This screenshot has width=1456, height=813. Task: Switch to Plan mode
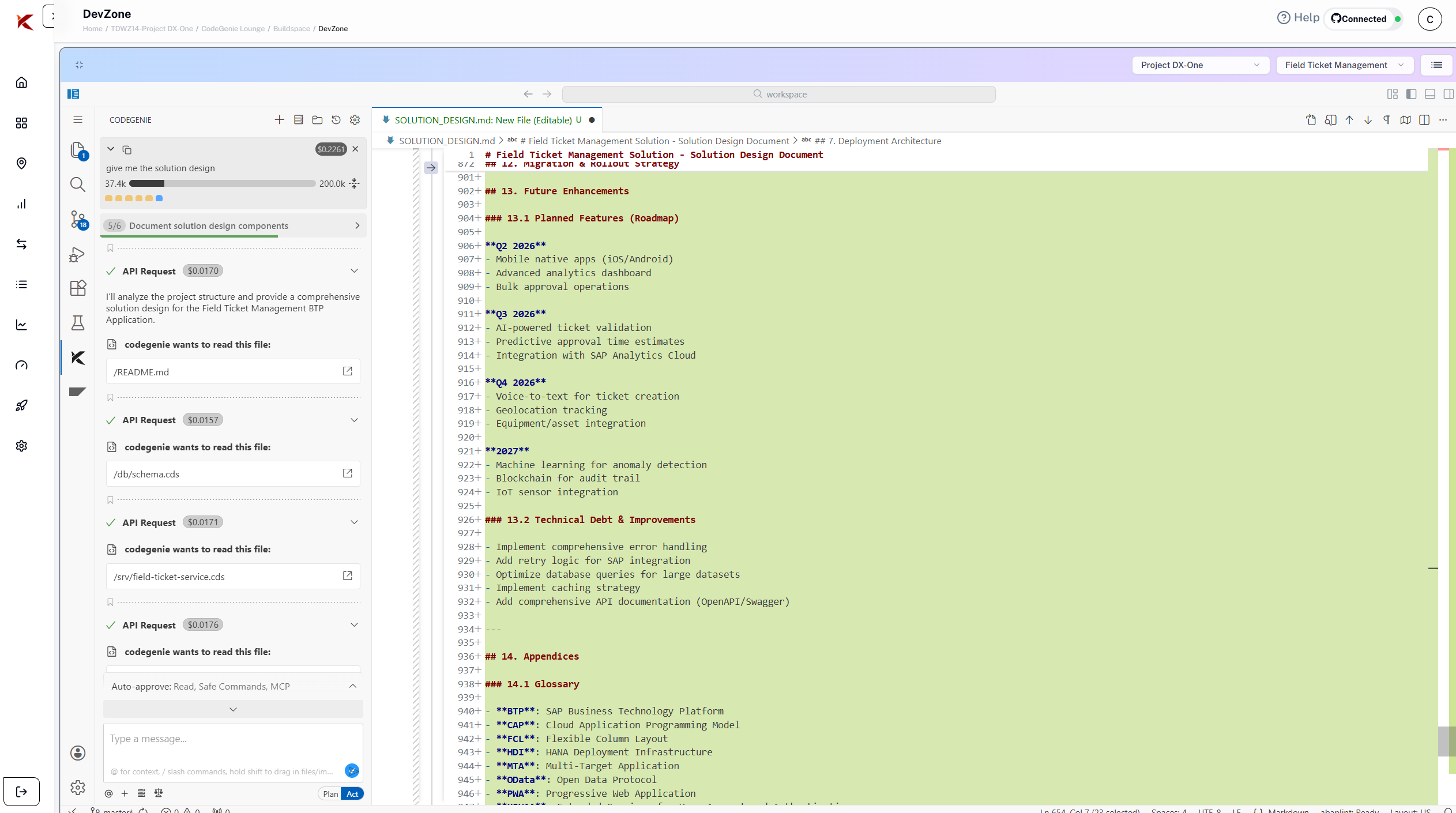click(330, 794)
